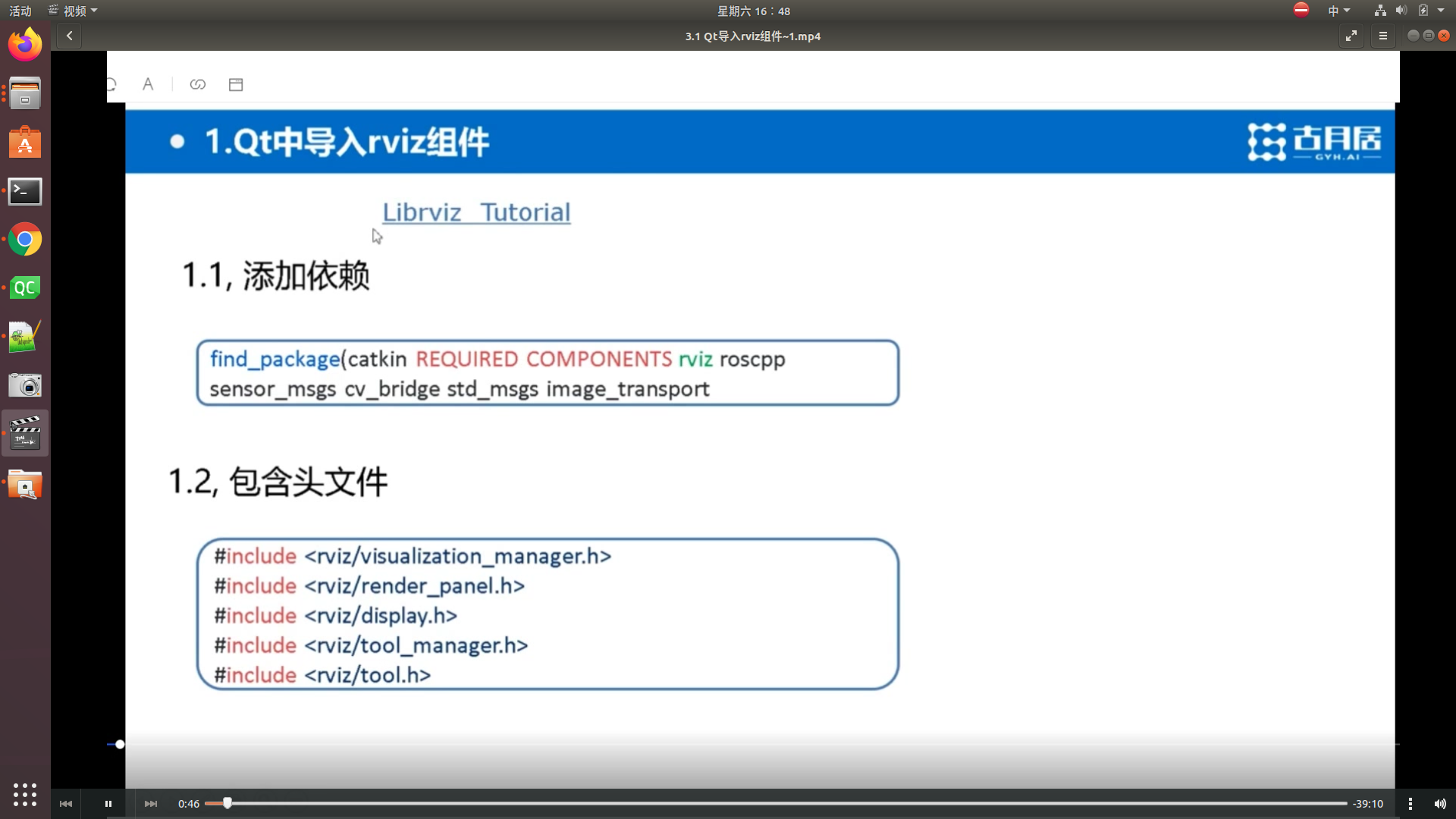Skip to the previous video
The image size is (1456, 819).
tap(66, 804)
